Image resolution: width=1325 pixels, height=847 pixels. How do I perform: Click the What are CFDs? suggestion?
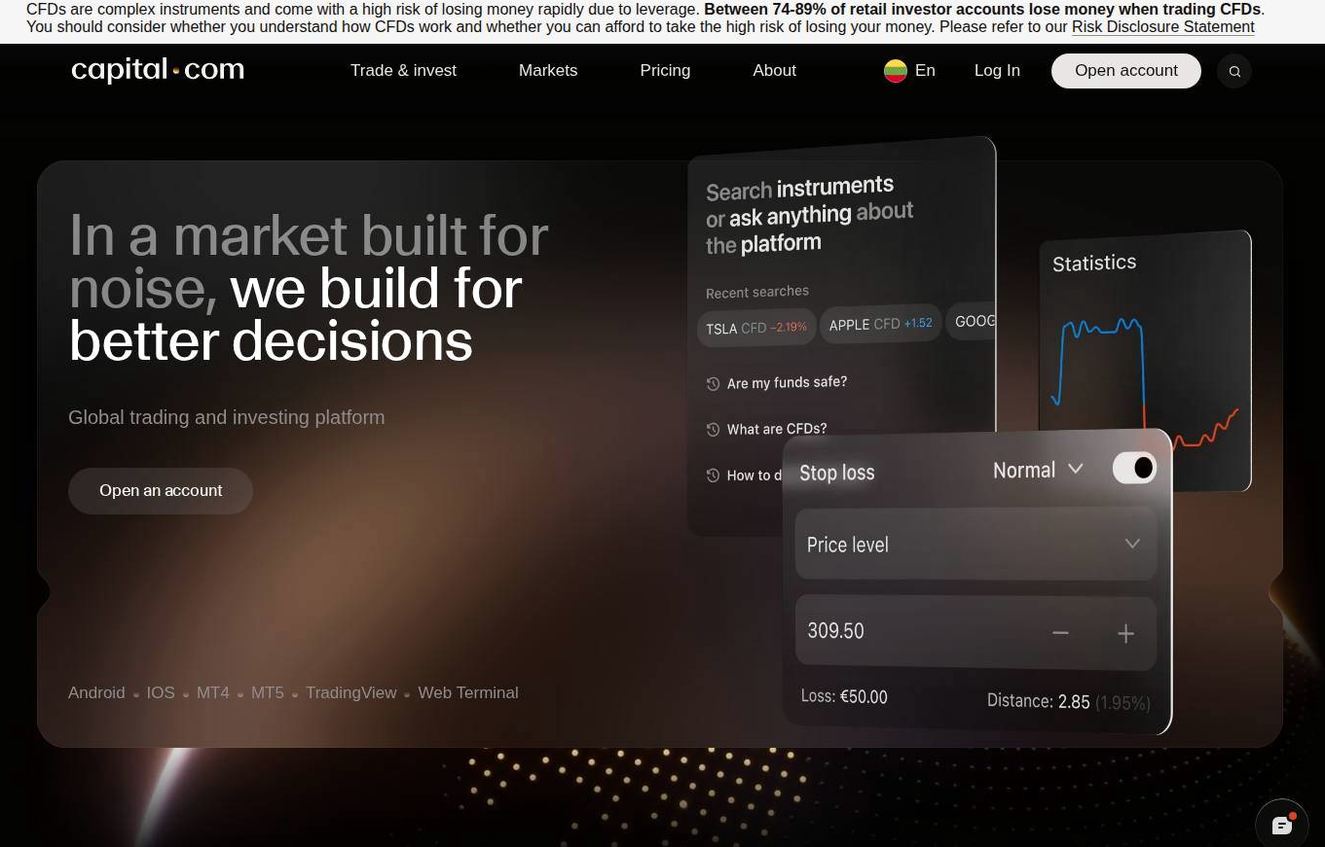(777, 429)
